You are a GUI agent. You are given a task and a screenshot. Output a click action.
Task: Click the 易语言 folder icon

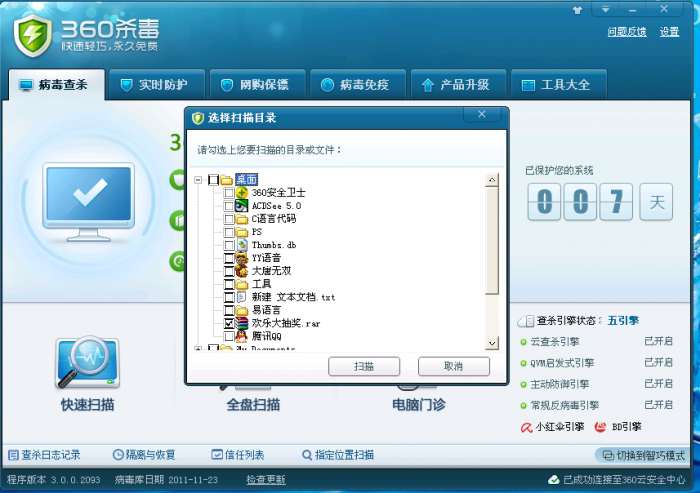(242, 310)
